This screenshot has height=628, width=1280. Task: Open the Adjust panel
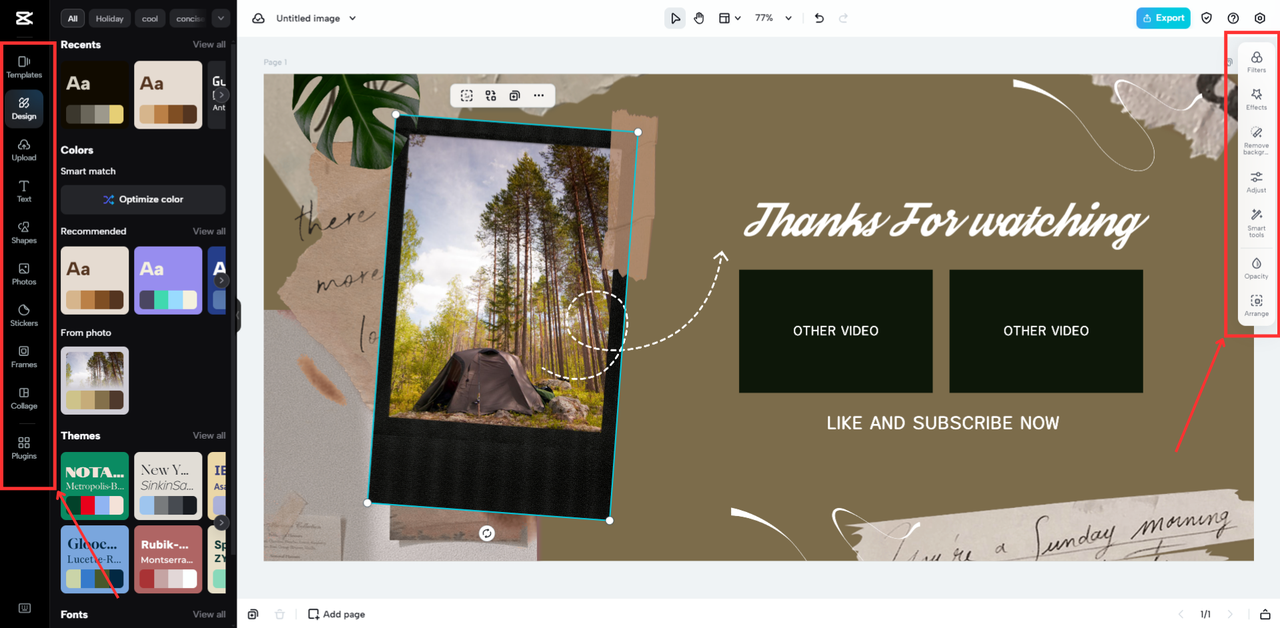[x=1256, y=182]
